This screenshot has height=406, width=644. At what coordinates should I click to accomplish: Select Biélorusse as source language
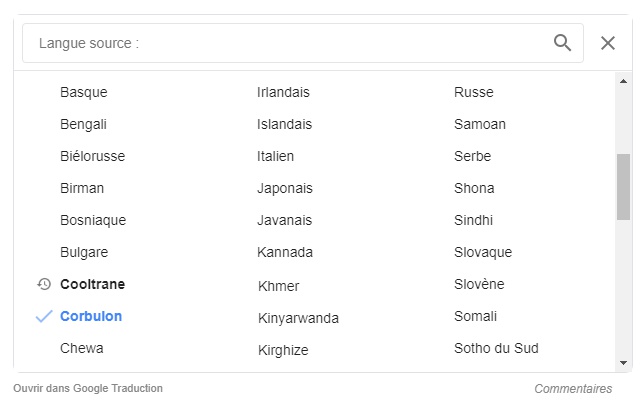coord(92,156)
